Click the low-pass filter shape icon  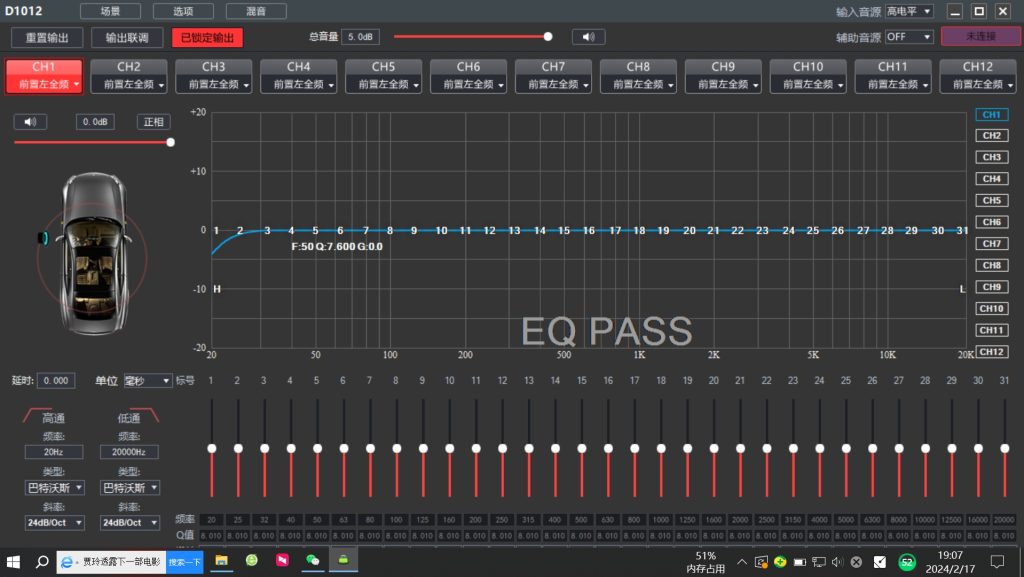click(x=146, y=415)
